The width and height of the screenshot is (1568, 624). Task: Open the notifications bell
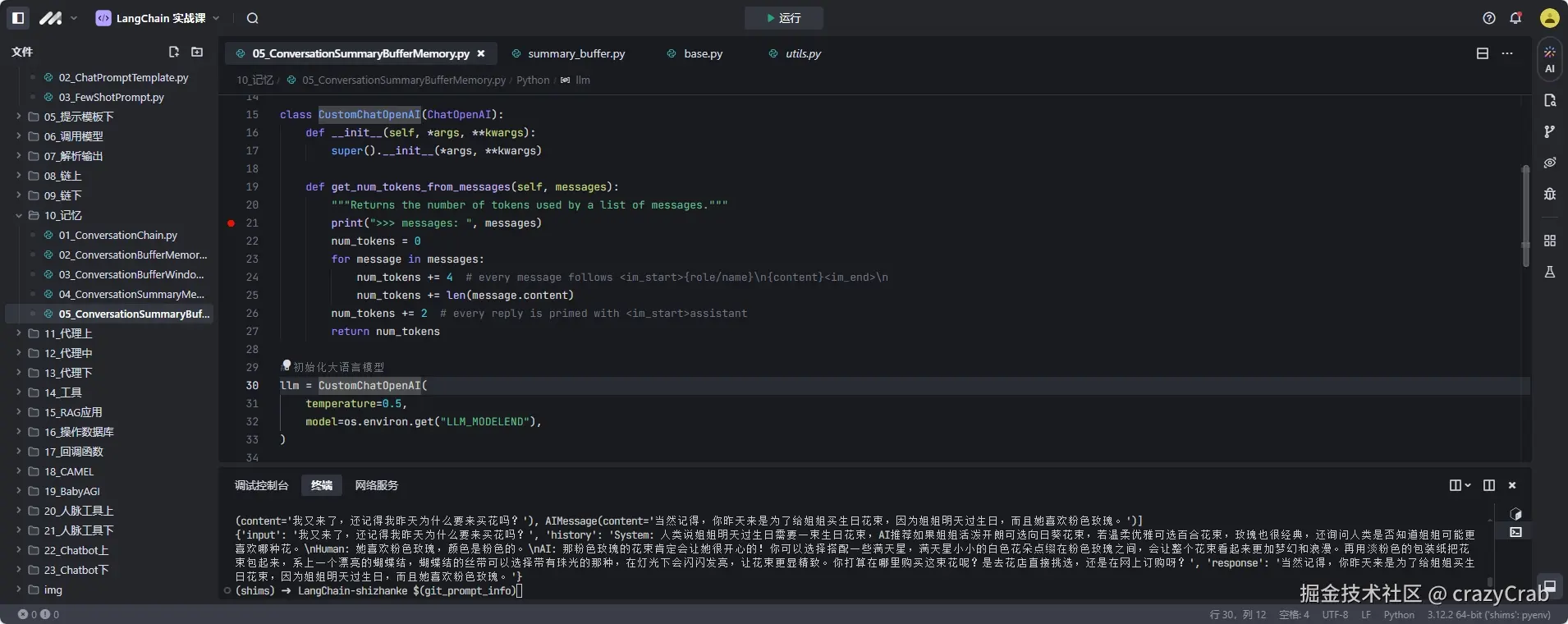(1515, 18)
